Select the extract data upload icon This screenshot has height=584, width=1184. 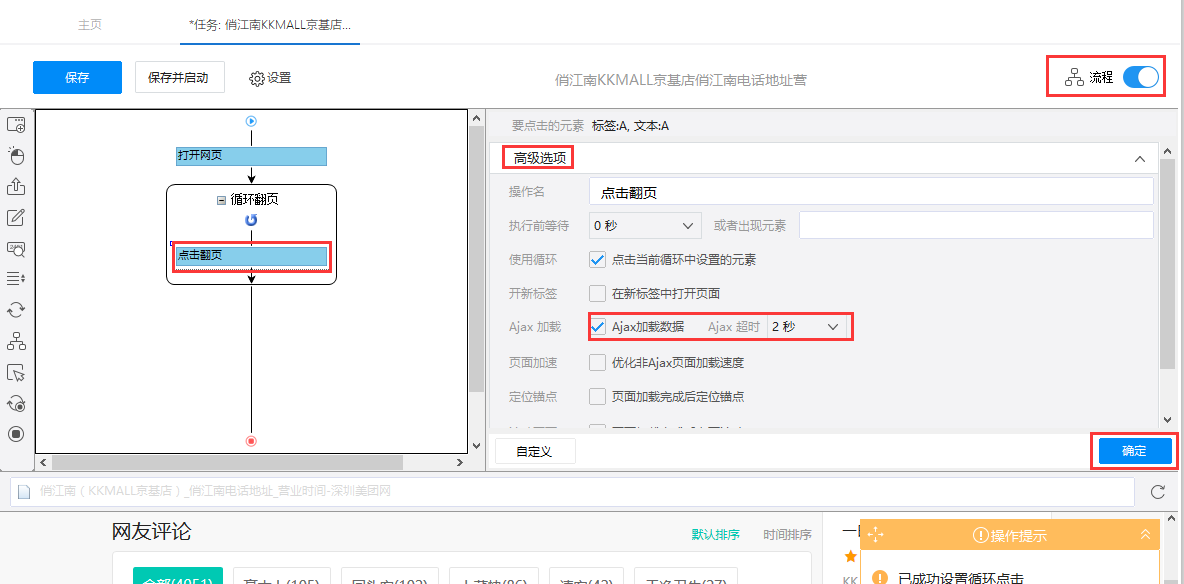[x=16, y=187]
